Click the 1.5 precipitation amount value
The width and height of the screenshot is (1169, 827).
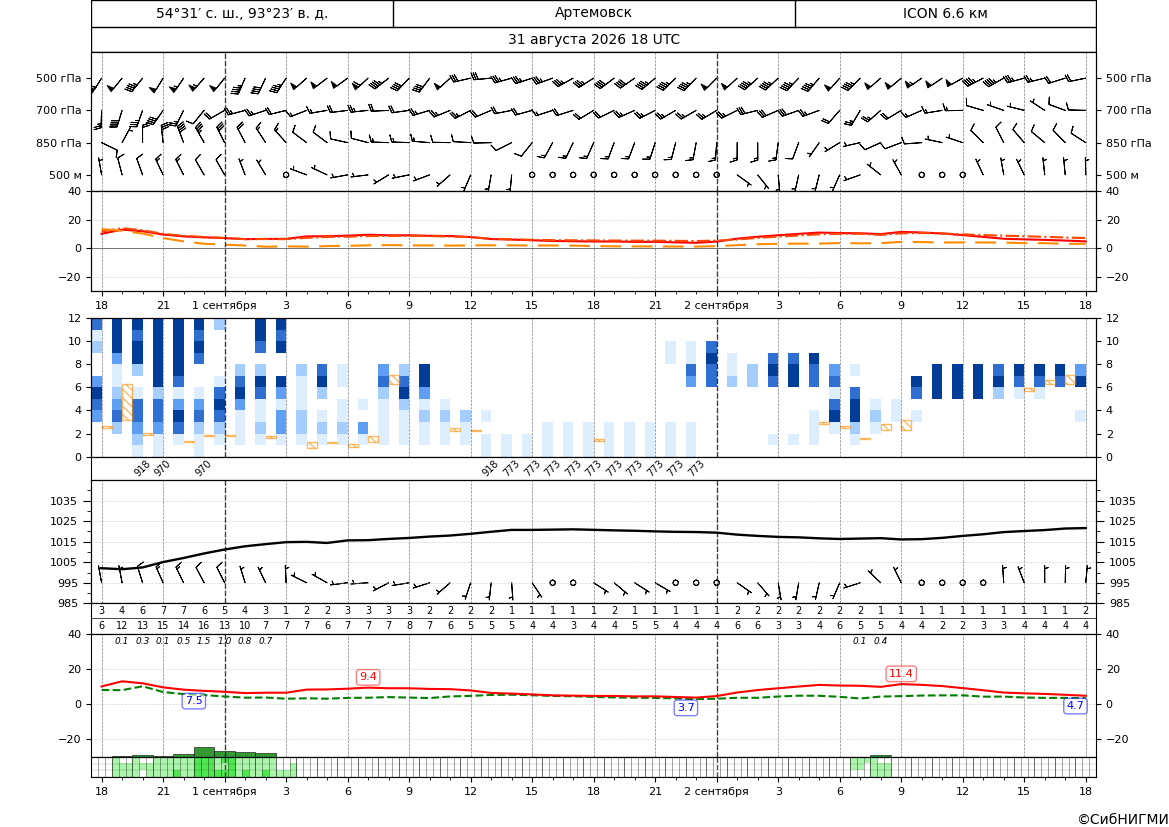point(204,641)
